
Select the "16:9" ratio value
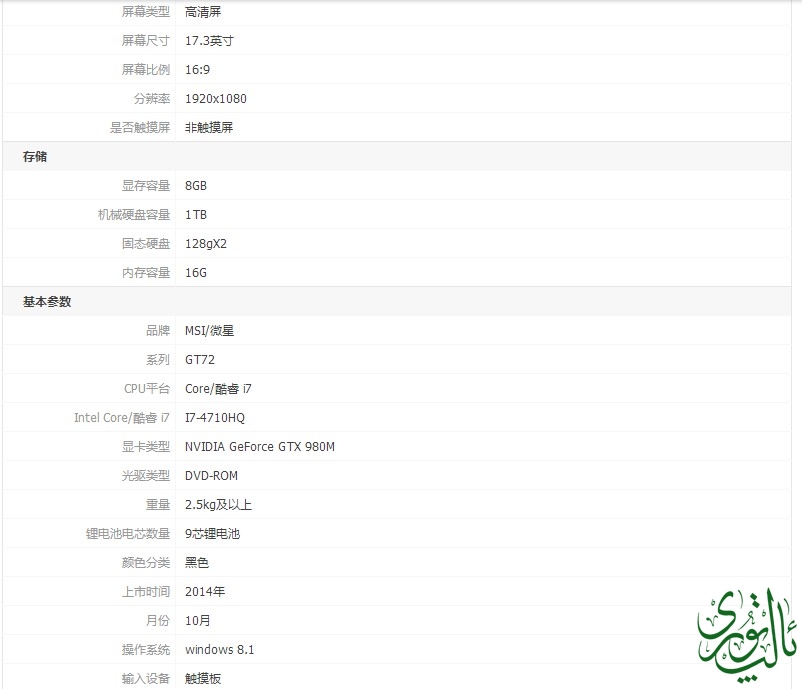tap(197, 70)
